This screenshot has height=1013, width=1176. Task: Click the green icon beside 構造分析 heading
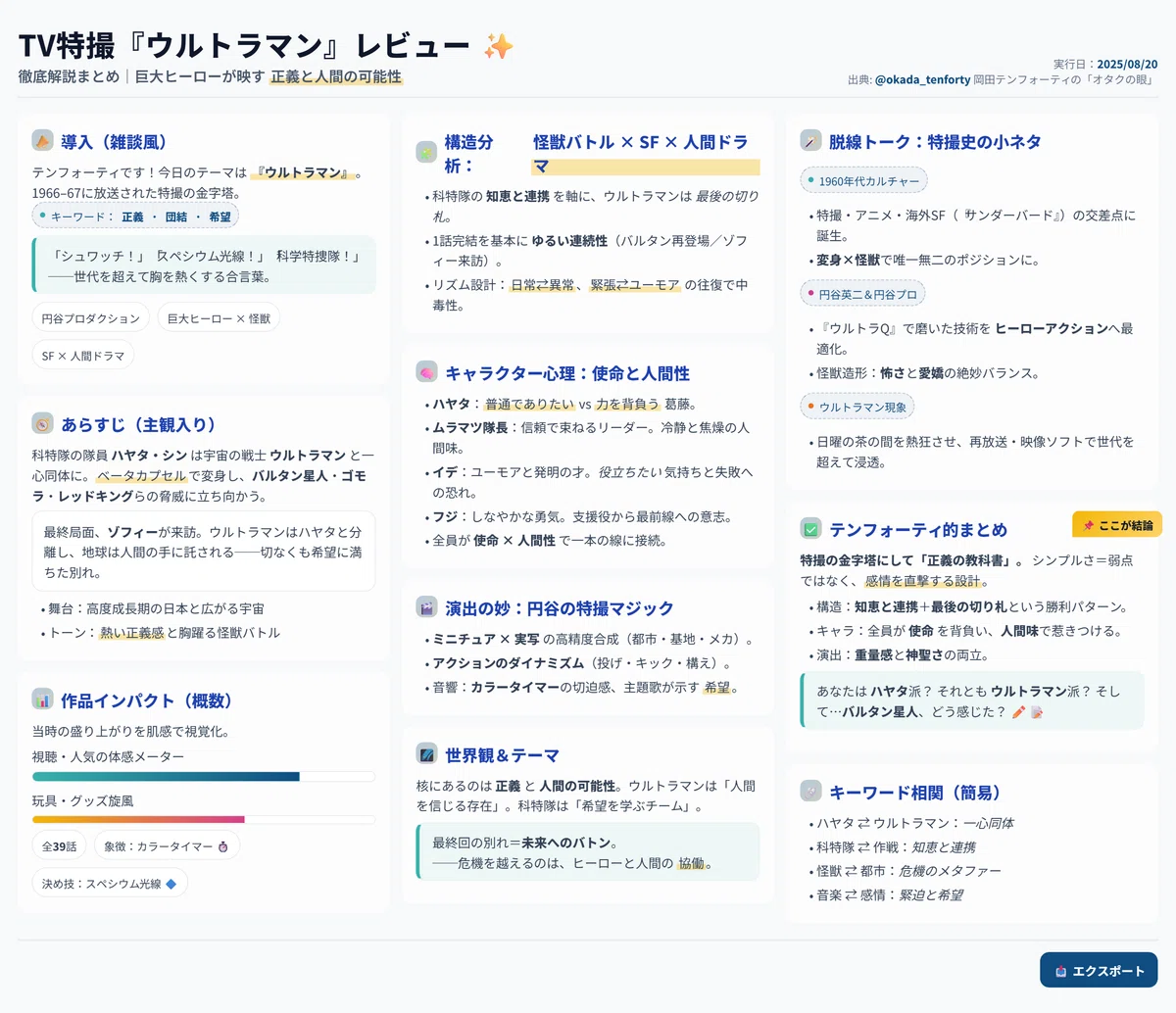[426, 153]
